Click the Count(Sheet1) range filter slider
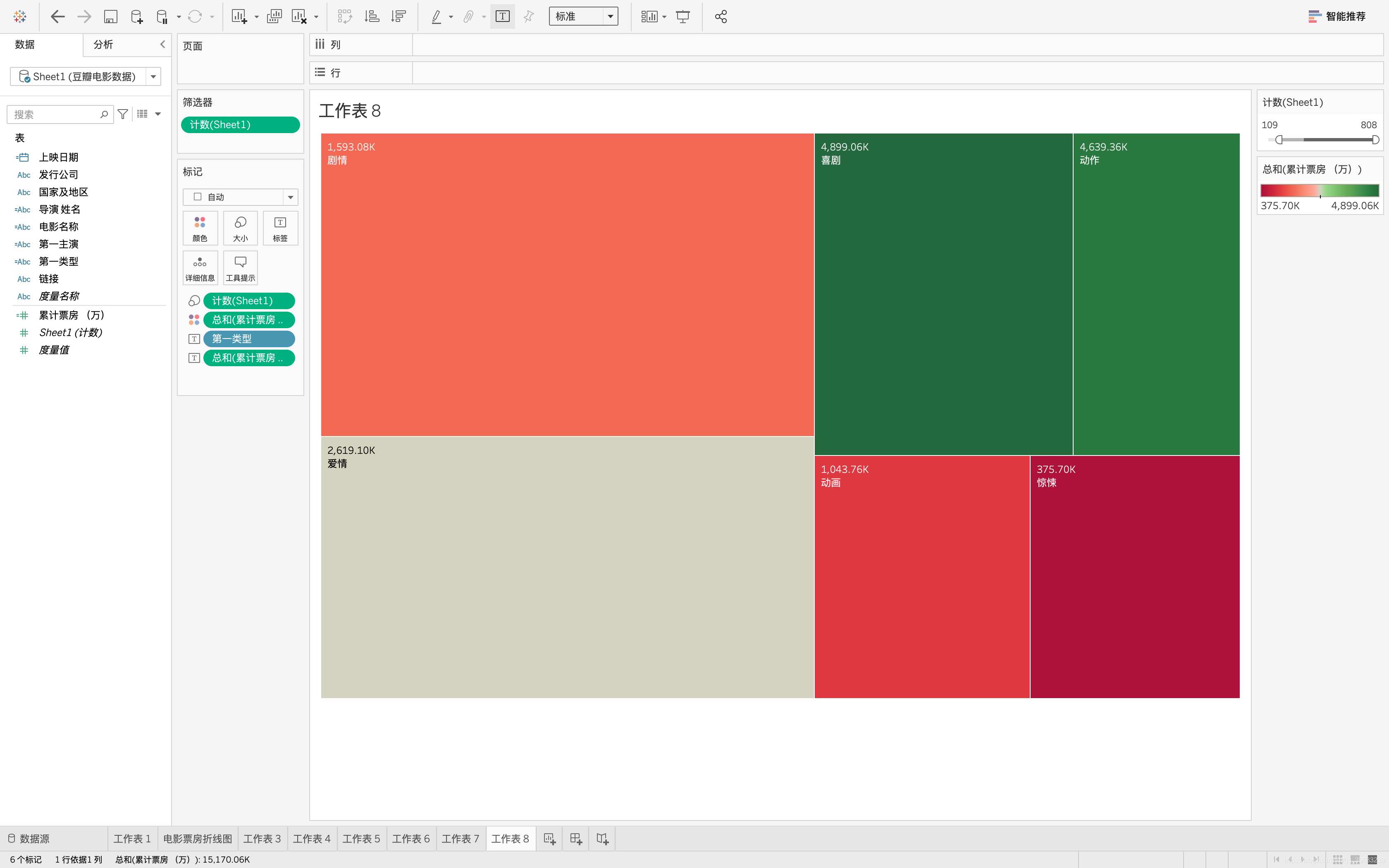 click(1326, 140)
